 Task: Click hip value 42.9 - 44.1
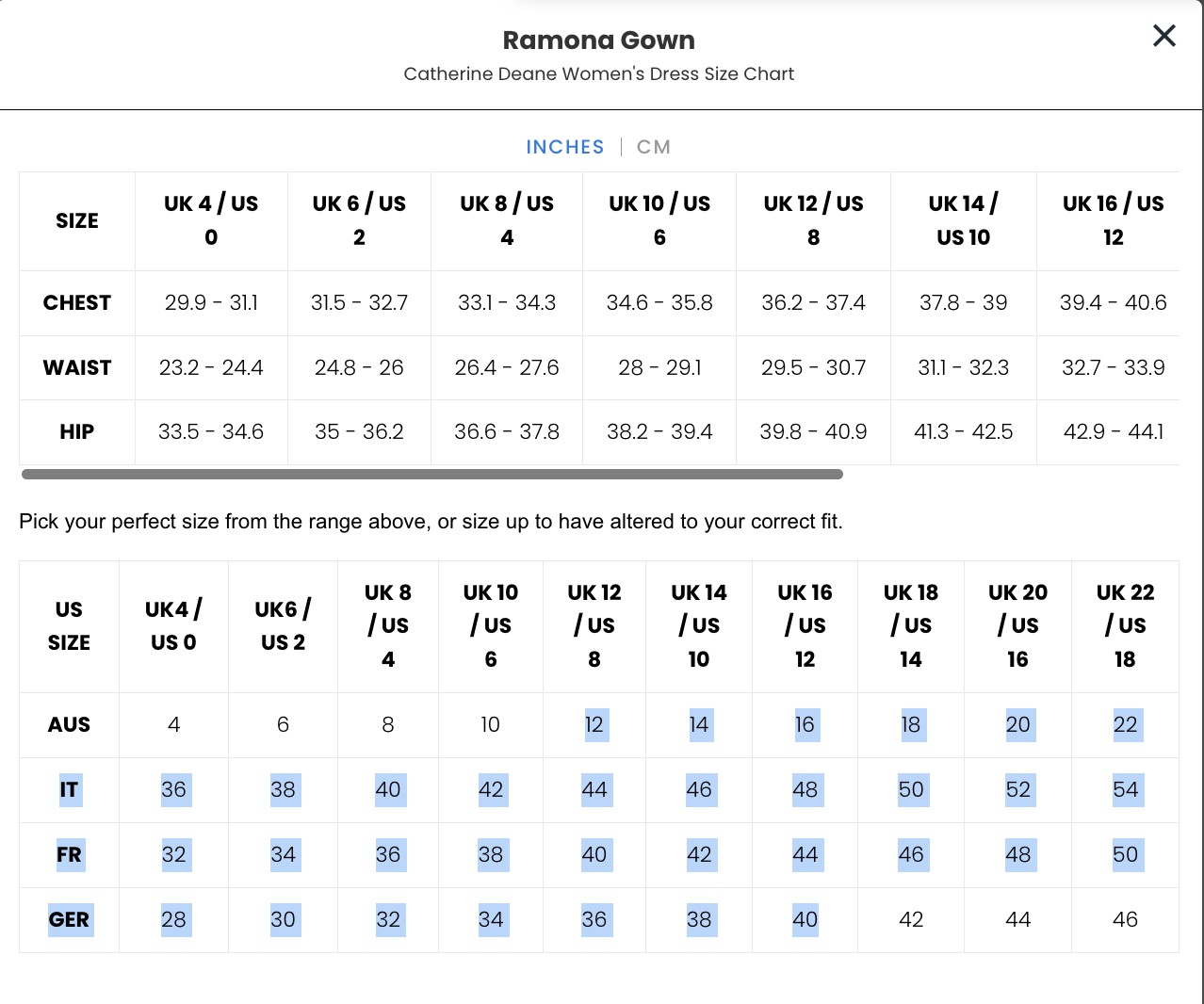(x=1113, y=431)
